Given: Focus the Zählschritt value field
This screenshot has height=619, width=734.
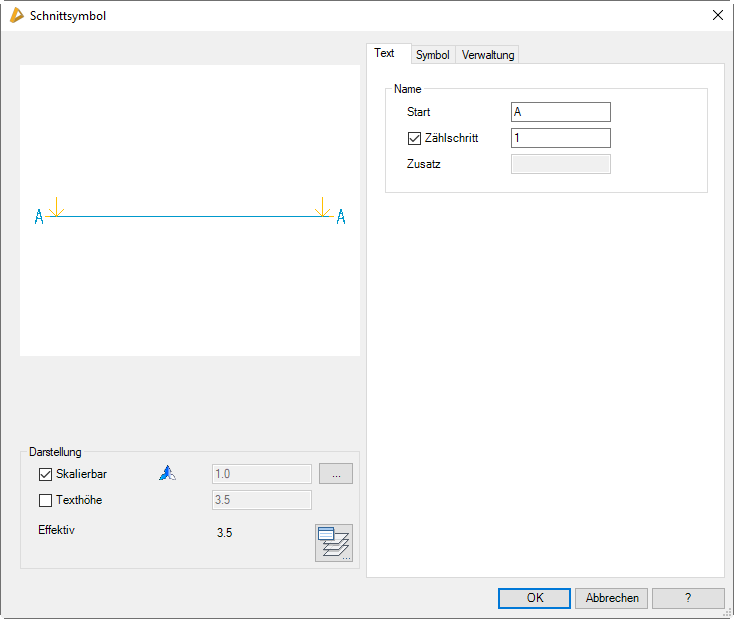Looking at the screenshot, I should (x=560, y=138).
